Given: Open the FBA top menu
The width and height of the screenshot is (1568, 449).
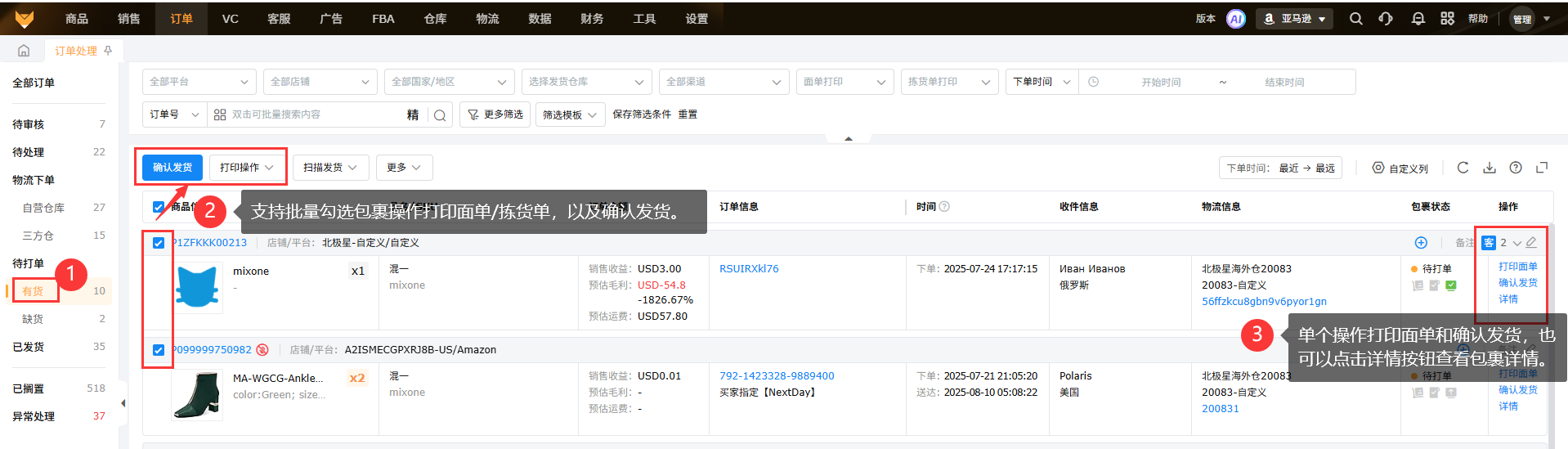Looking at the screenshot, I should coord(383,18).
